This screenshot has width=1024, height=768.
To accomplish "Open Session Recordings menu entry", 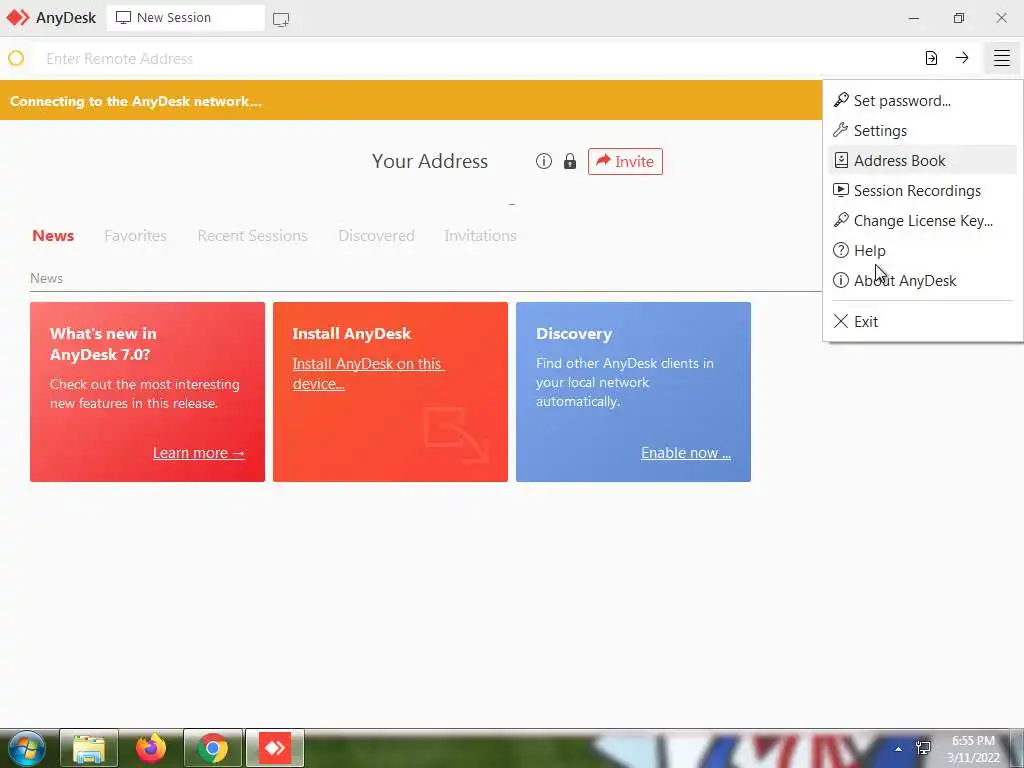I will 922,191.
